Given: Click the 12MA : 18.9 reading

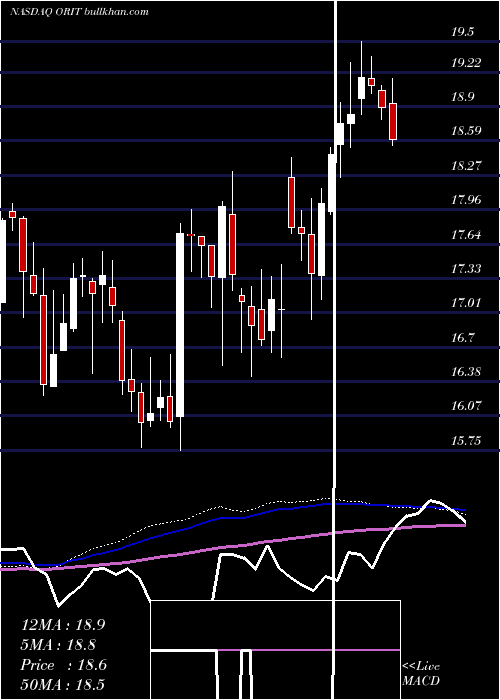Looking at the screenshot, I should point(62,625).
